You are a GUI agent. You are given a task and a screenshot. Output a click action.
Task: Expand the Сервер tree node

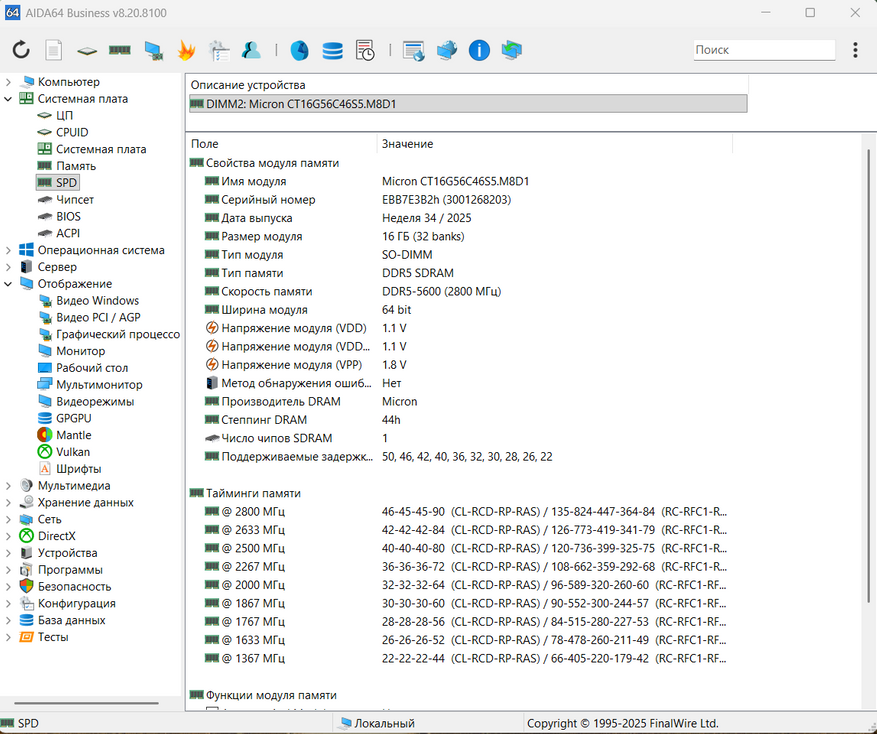click(8, 267)
